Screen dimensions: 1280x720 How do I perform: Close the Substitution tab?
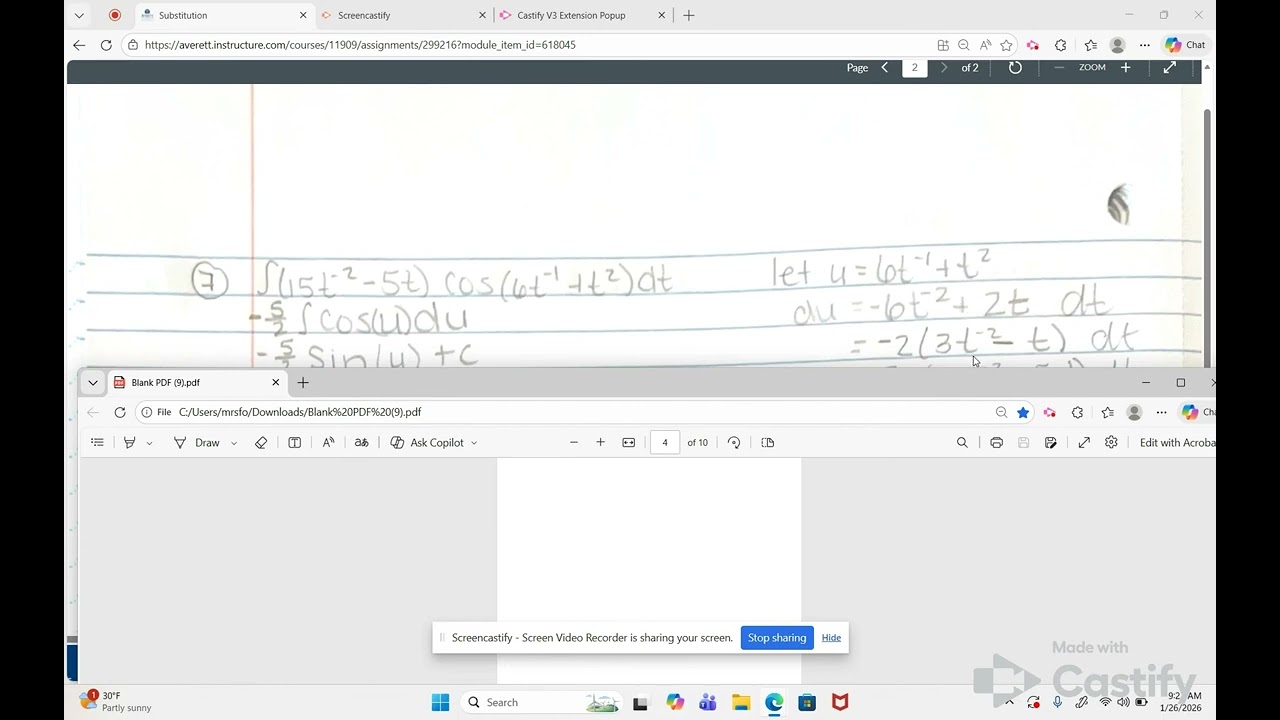303,15
